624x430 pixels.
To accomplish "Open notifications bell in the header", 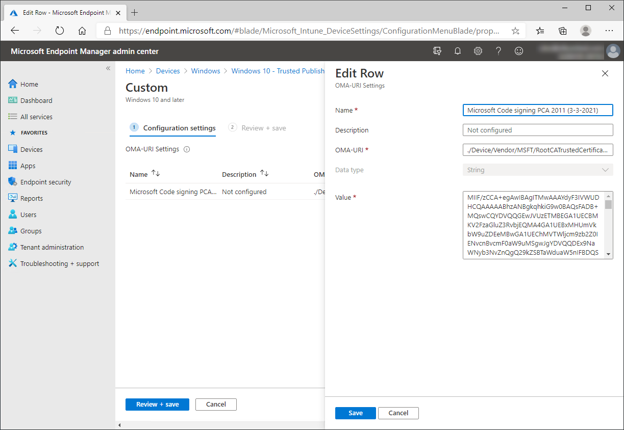I will click(458, 51).
